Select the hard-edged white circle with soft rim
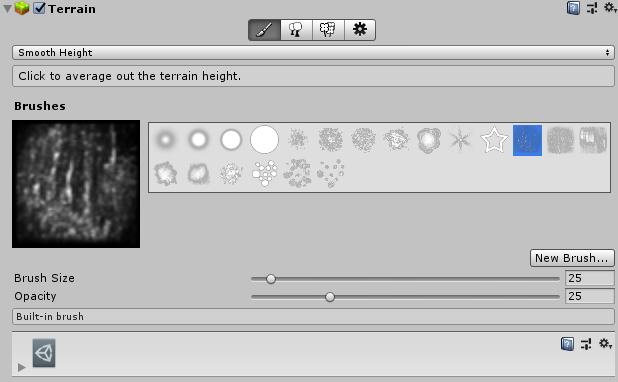The width and height of the screenshot is (618, 382). [x=231, y=140]
